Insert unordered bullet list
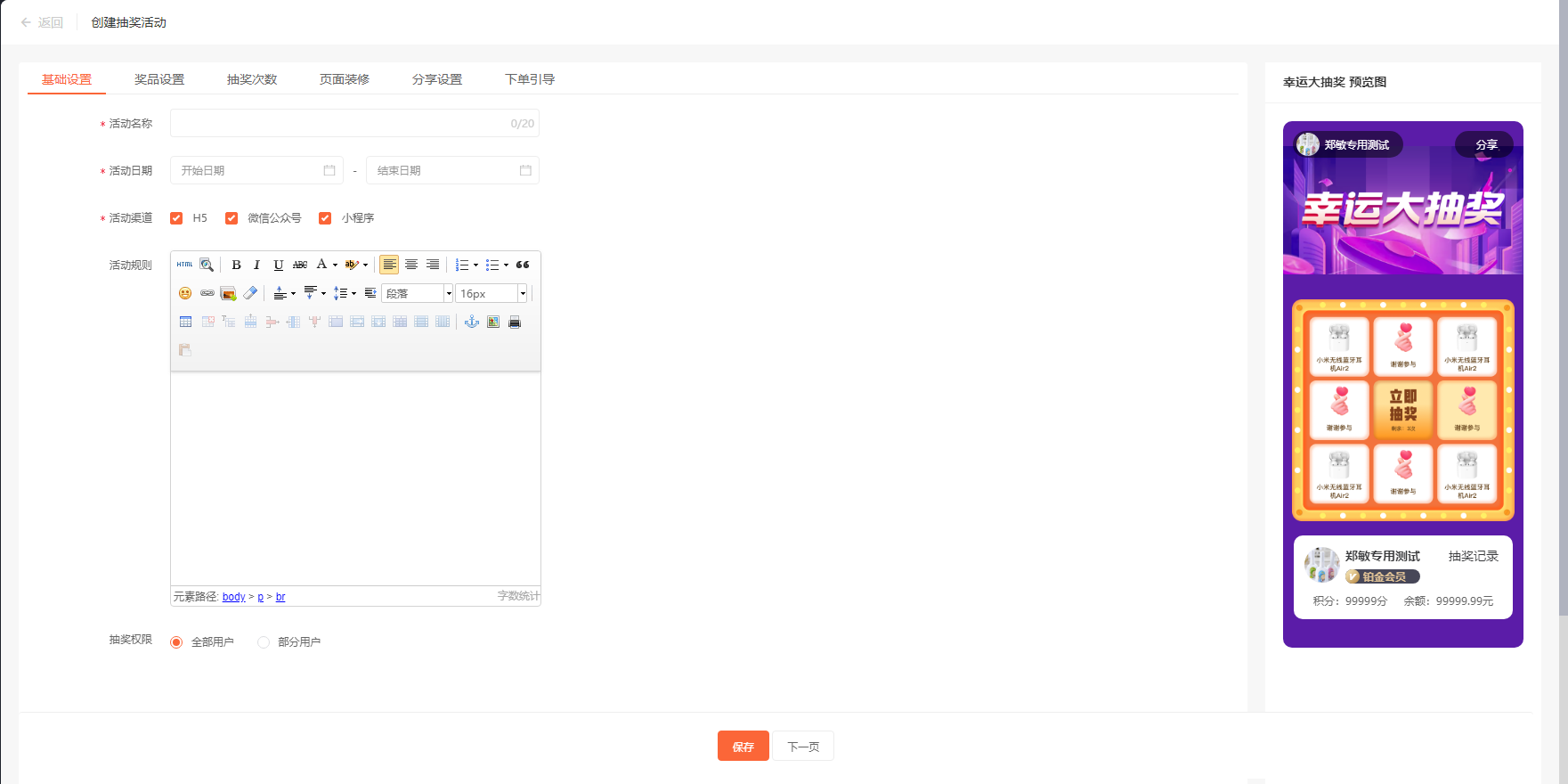1568x784 pixels. 492,265
